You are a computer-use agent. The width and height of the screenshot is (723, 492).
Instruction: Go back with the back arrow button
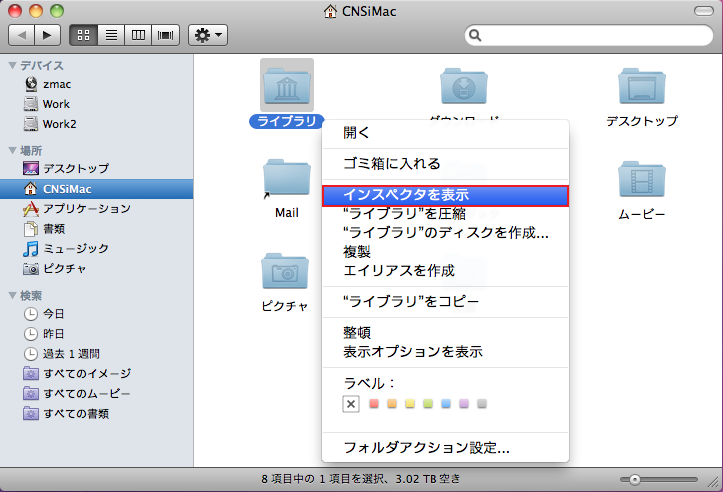(23, 35)
